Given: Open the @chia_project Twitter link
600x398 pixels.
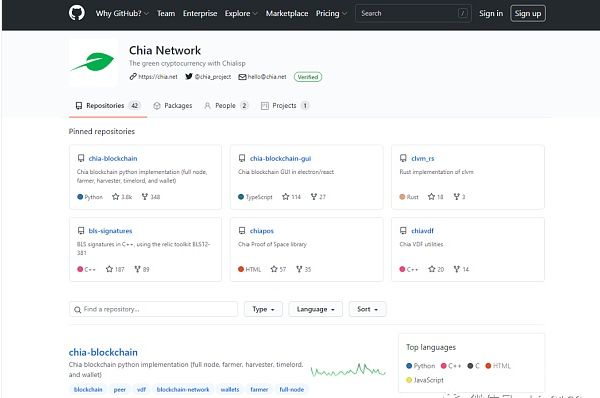Looking at the screenshot, I should pyautogui.click(x=213, y=77).
